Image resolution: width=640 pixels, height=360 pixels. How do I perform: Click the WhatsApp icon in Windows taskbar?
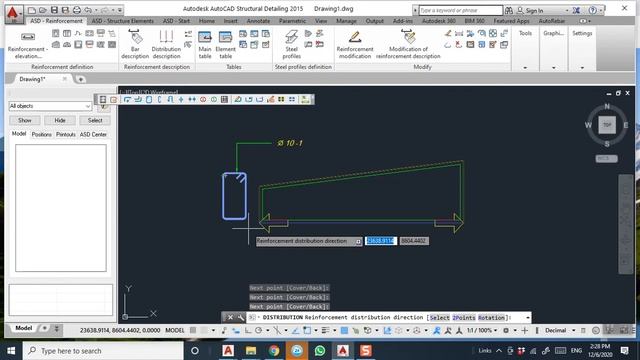[320, 351]
